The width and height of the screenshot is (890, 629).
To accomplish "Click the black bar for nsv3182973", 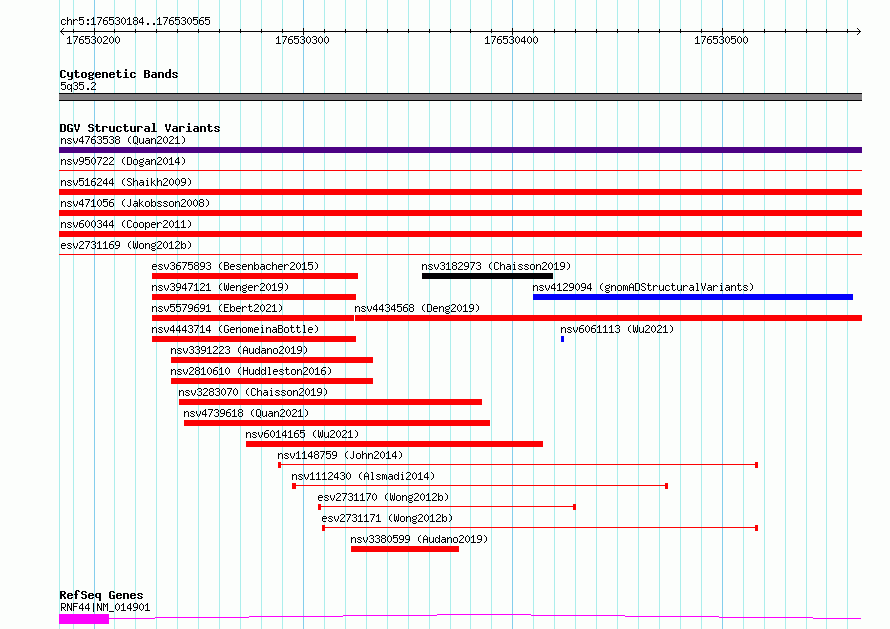I will 487,276.
